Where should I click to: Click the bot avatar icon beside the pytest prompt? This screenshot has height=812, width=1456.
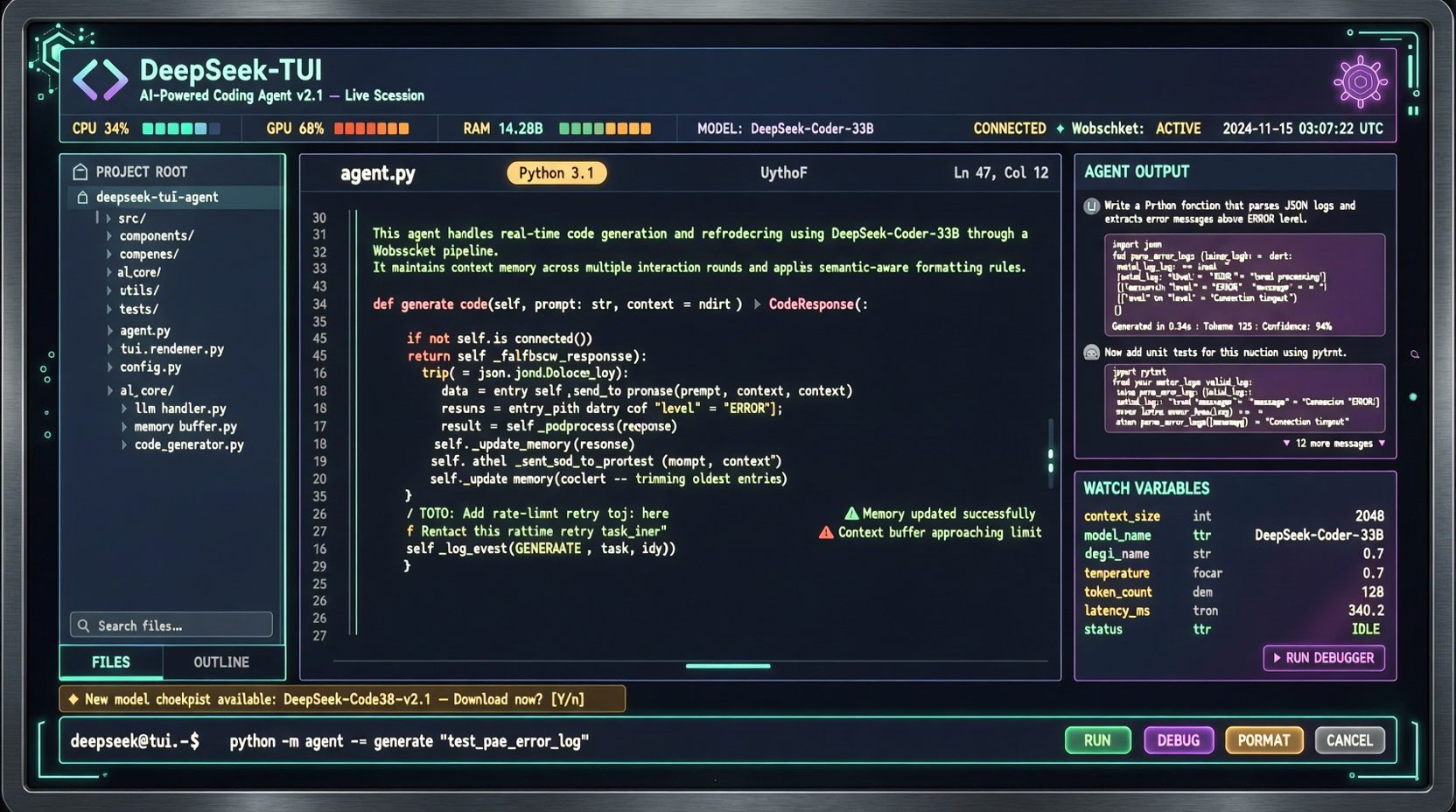point(1091,353)
